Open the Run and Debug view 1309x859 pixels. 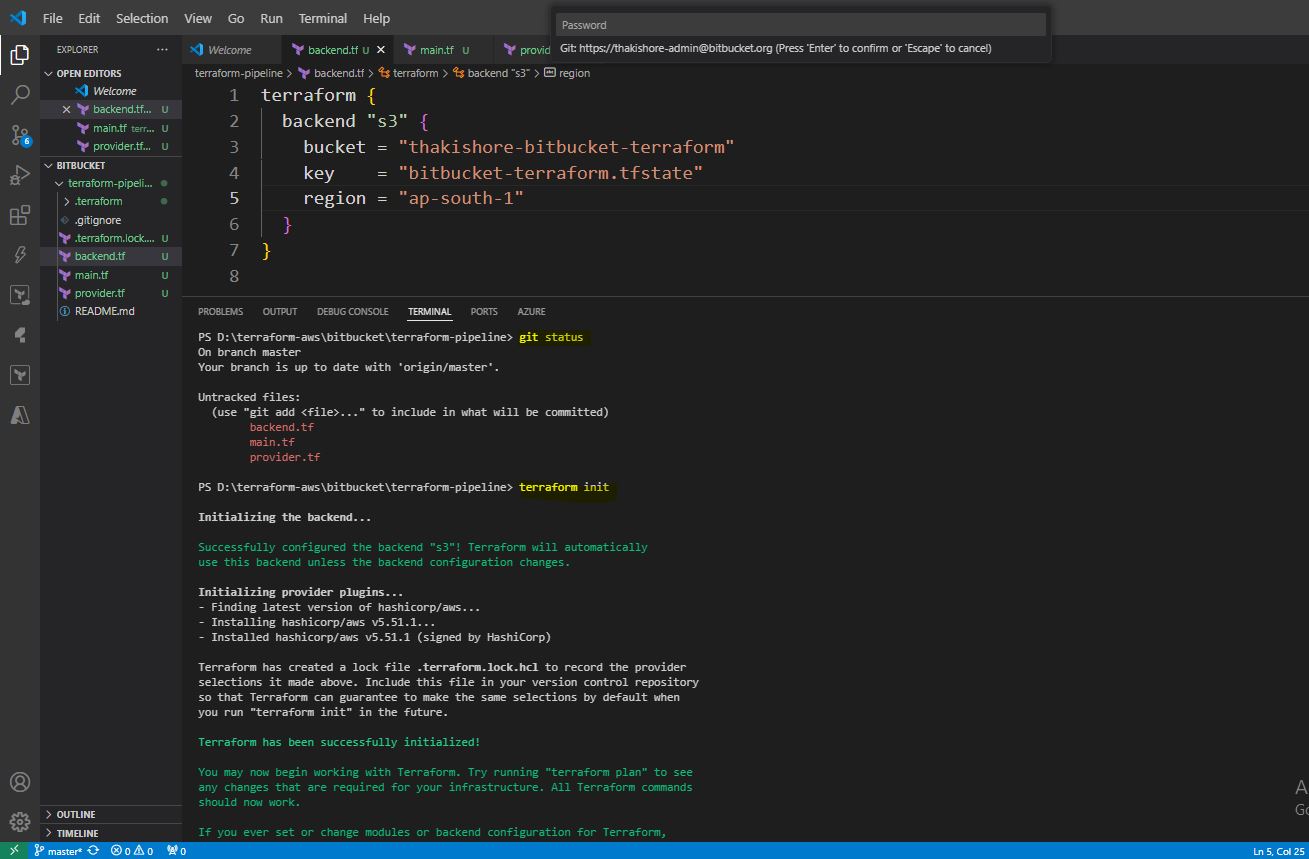pos(19,176)
